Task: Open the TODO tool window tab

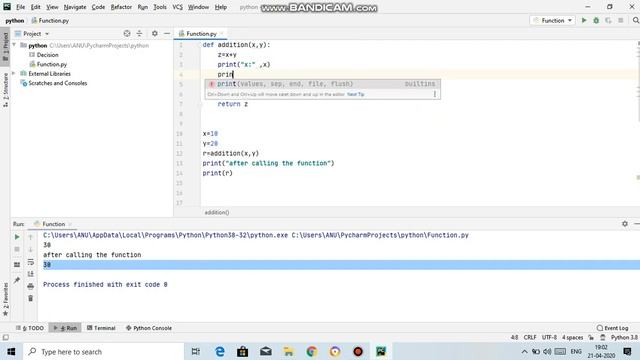Action: 30,328
